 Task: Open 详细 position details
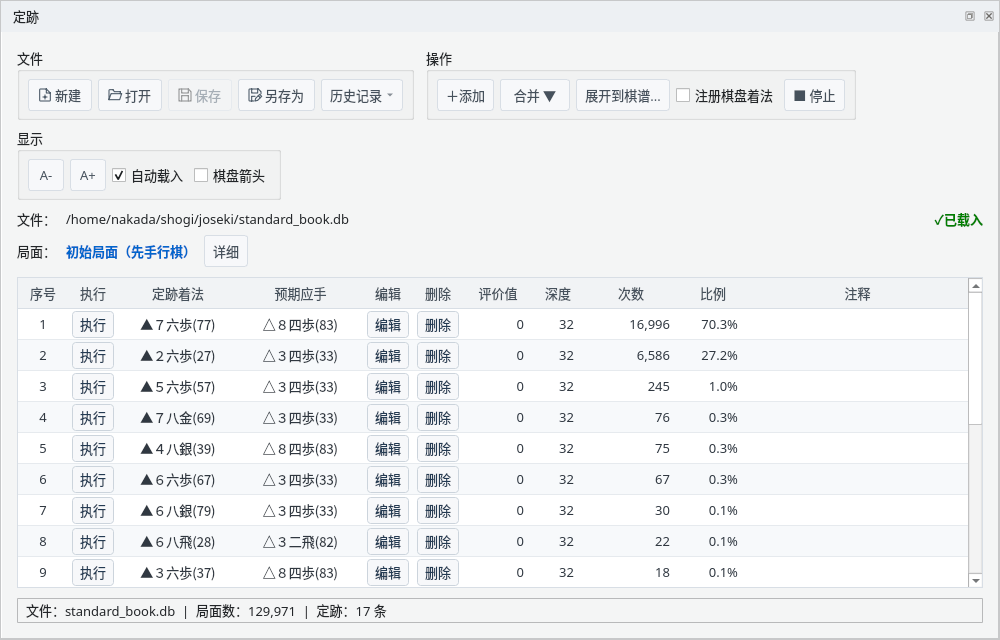tap(226, 252)
